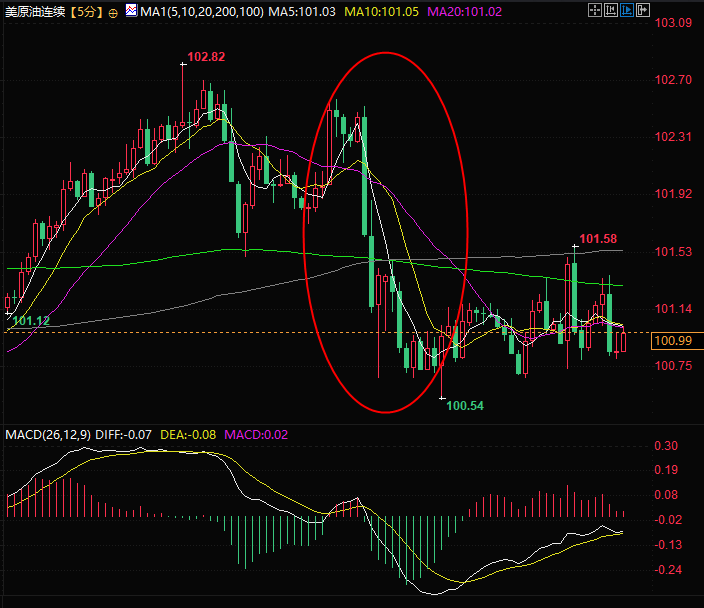Click the MA1(5,10,20,200,100) indicator label
Screen dimensions: 704x608
point(202,12)
